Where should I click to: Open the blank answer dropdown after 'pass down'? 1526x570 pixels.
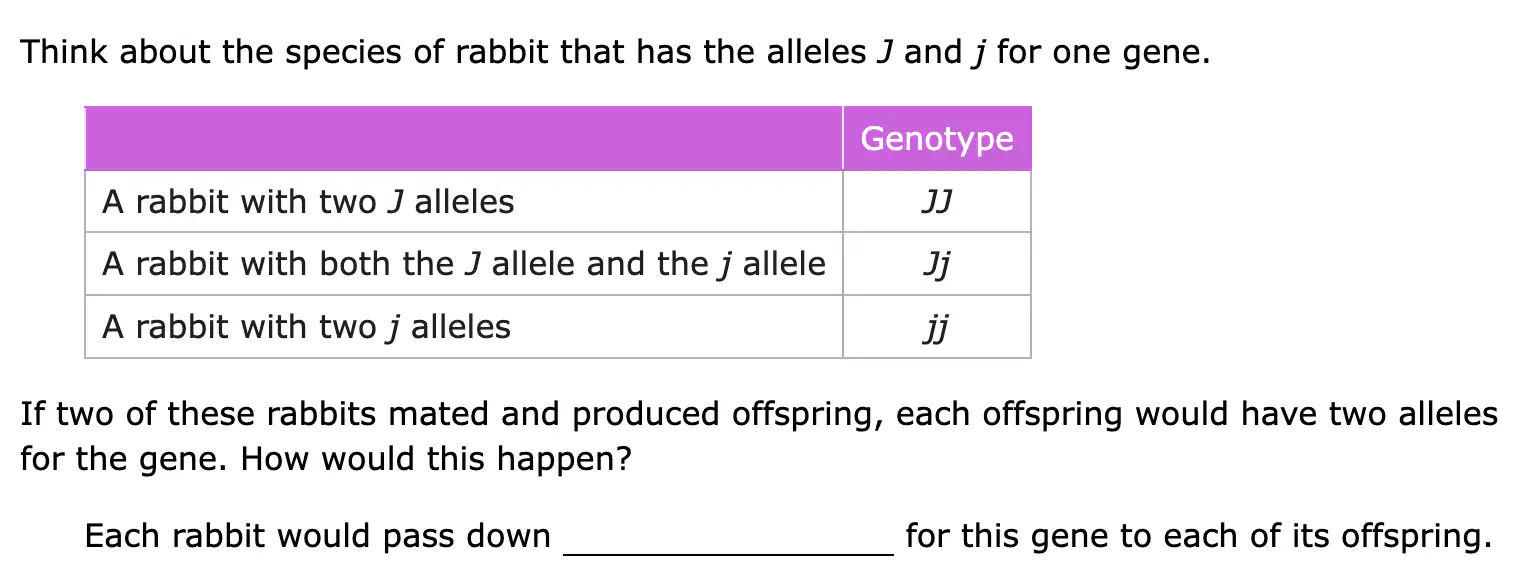(729, 538)
